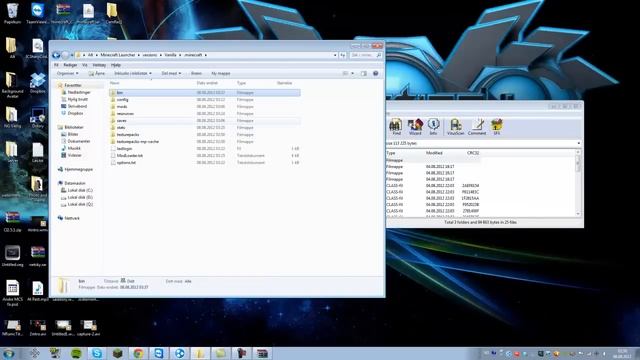Click the Explorer Forward arrow button
Image resolution: width=640 pixels, height=360 pixels.
click(65, 55)
